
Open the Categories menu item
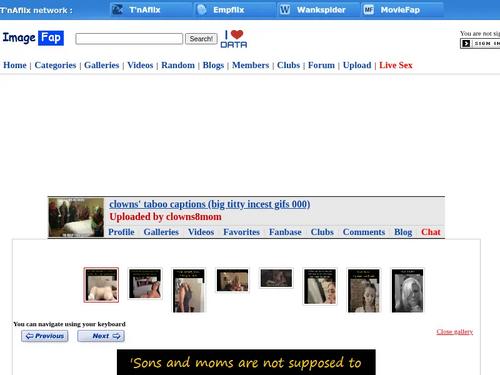click(x=55, y=65)
